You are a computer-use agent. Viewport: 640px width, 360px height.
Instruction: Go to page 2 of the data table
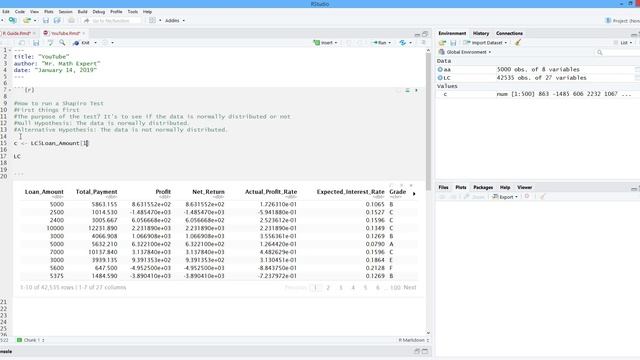328,287
